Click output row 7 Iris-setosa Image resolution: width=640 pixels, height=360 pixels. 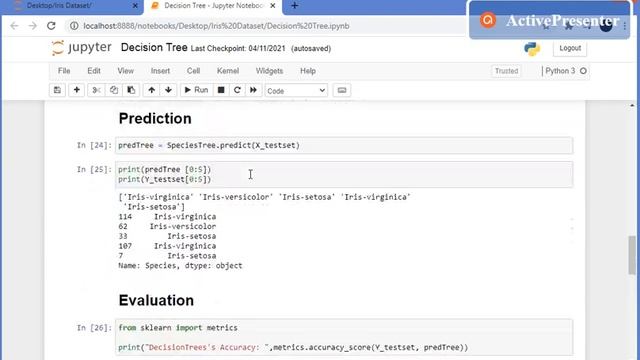167,256
